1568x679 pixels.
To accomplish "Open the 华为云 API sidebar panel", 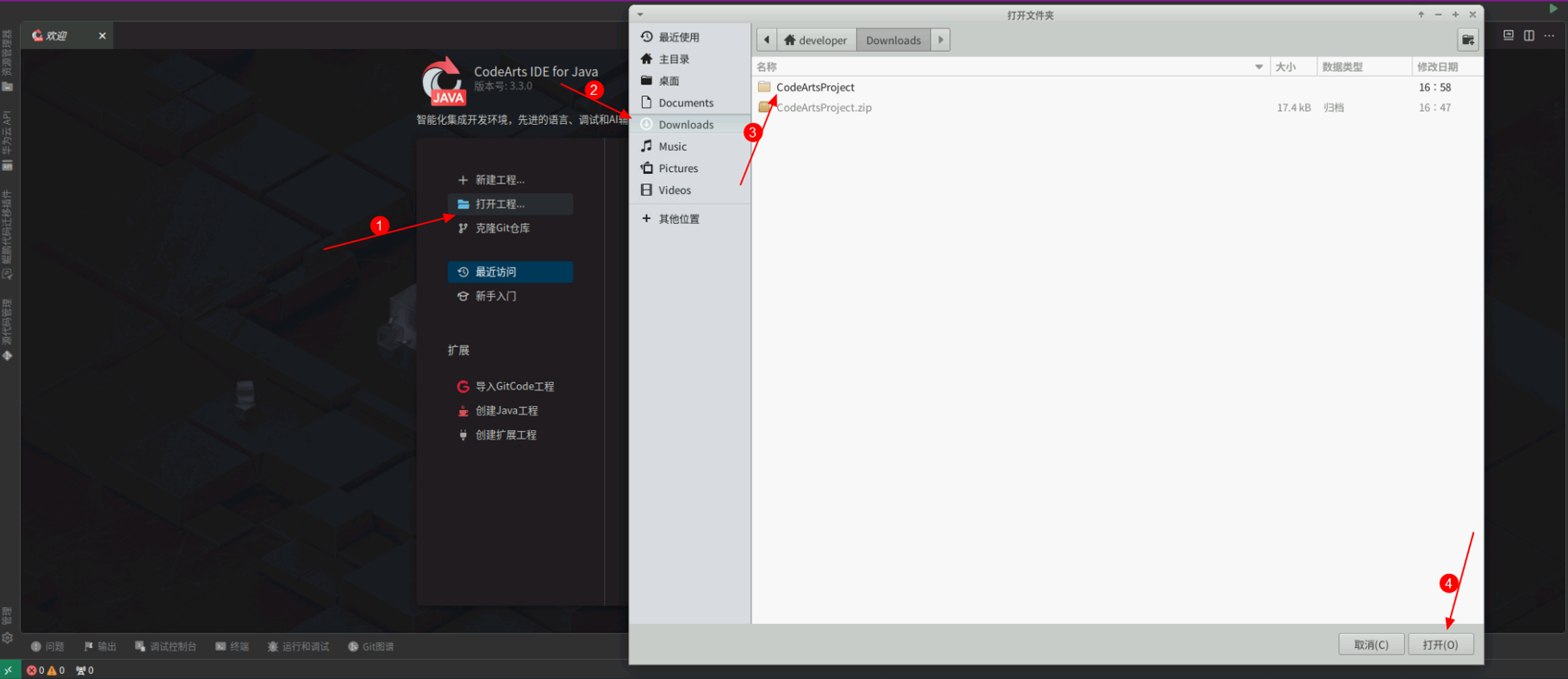I will coord(7,140).
